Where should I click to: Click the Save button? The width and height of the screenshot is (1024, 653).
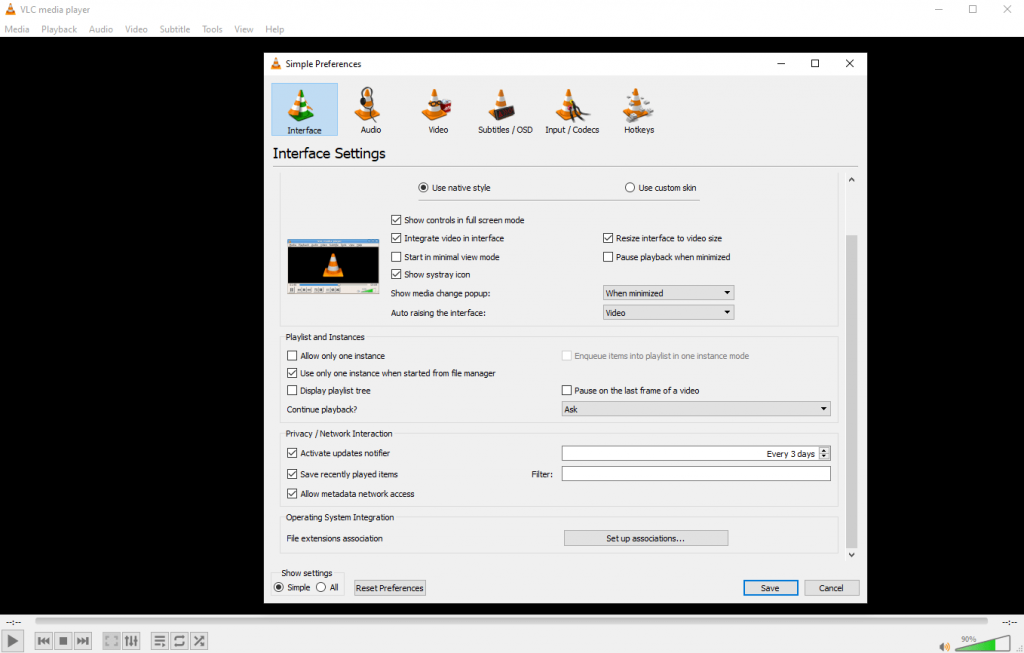770,588
